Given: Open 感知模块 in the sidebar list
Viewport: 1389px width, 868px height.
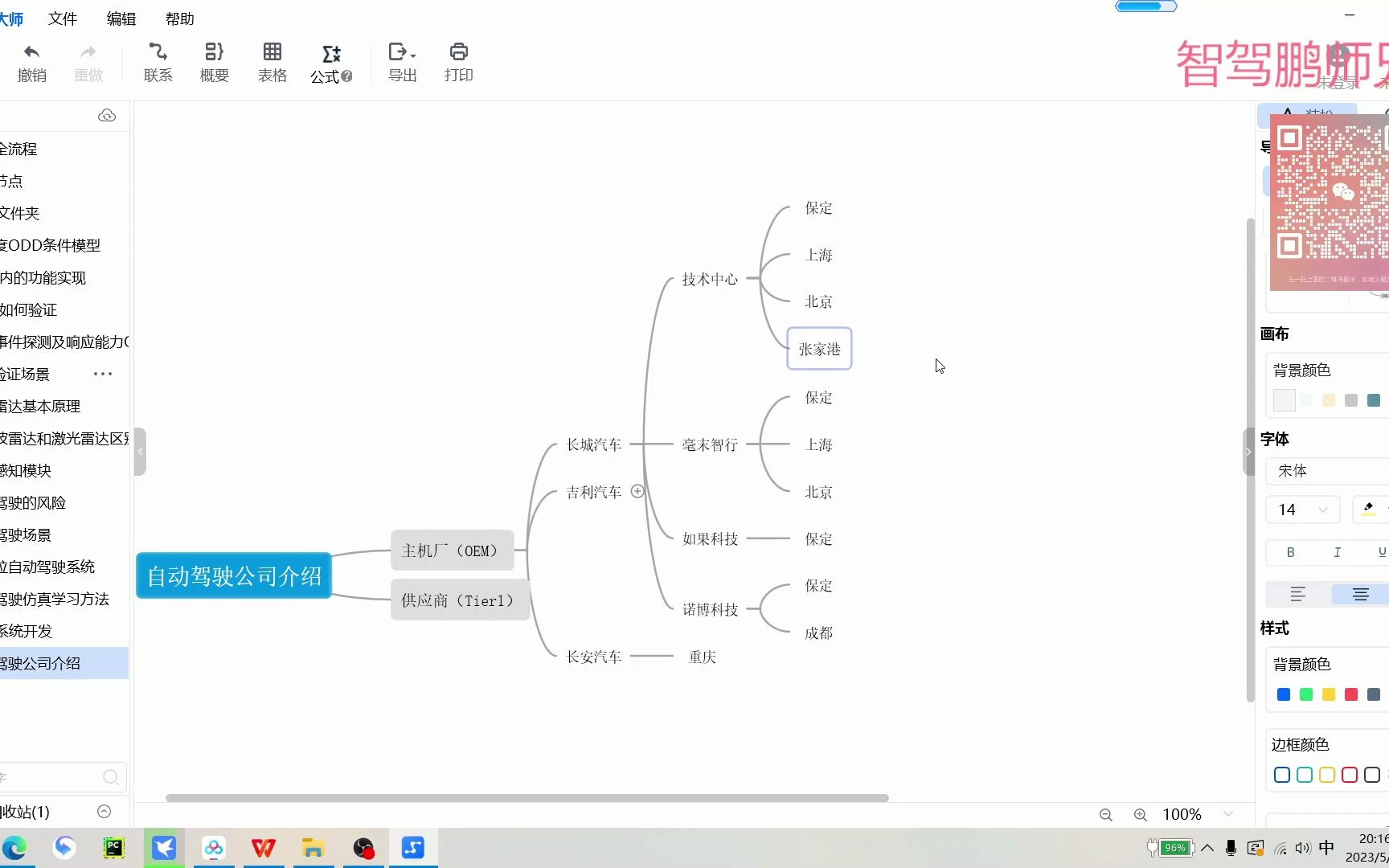Looking at the screenshot, I should 64,470.
